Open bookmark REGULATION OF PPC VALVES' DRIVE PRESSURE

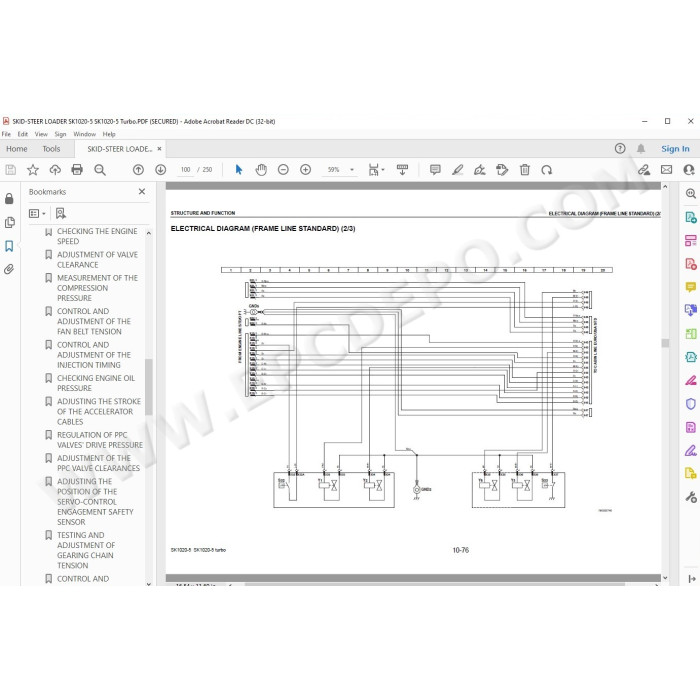[100, 440]
